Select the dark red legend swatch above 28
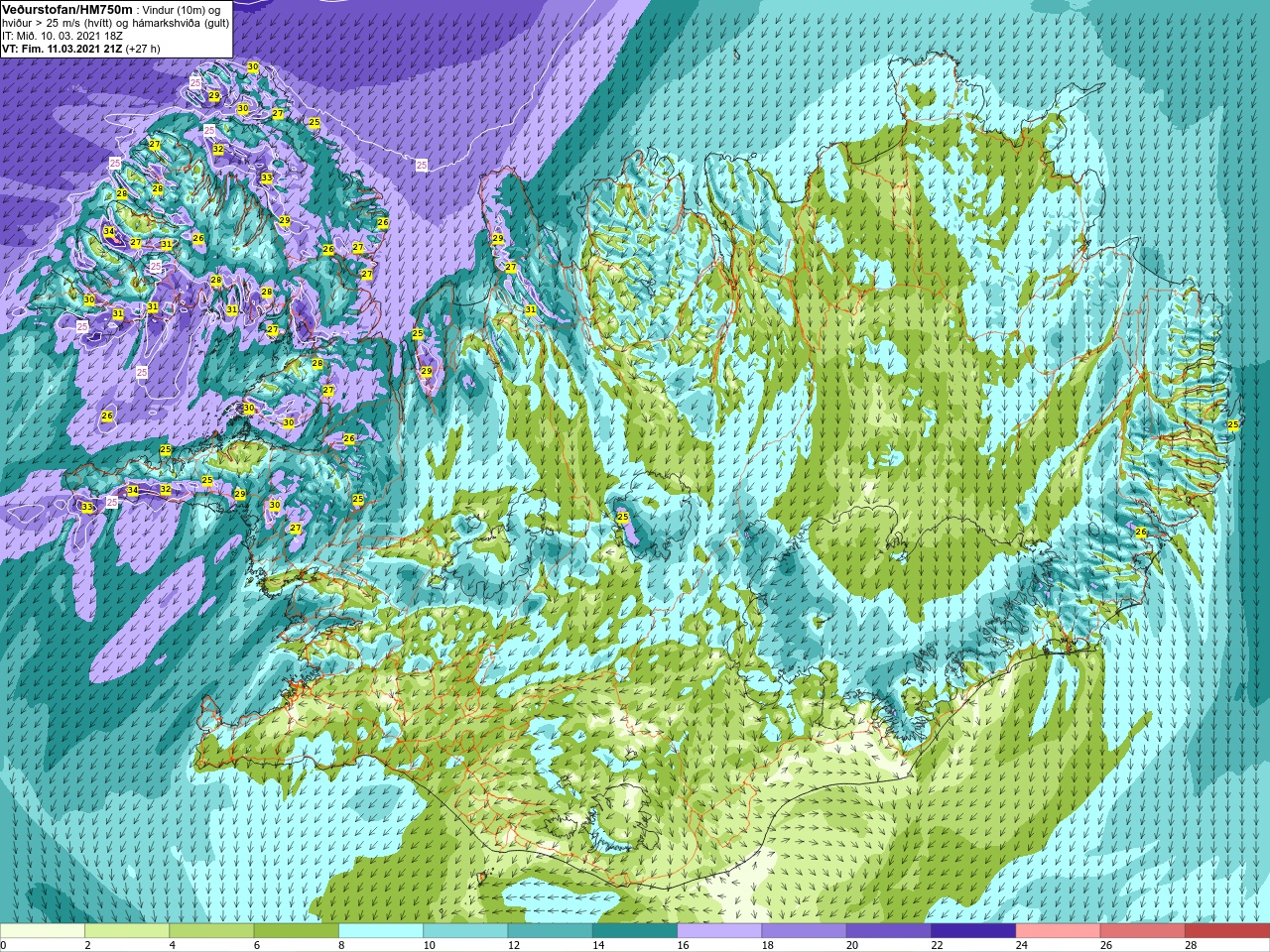Image resolution: width=1270 pixels, height=952 pixels. coord(1227,931)
